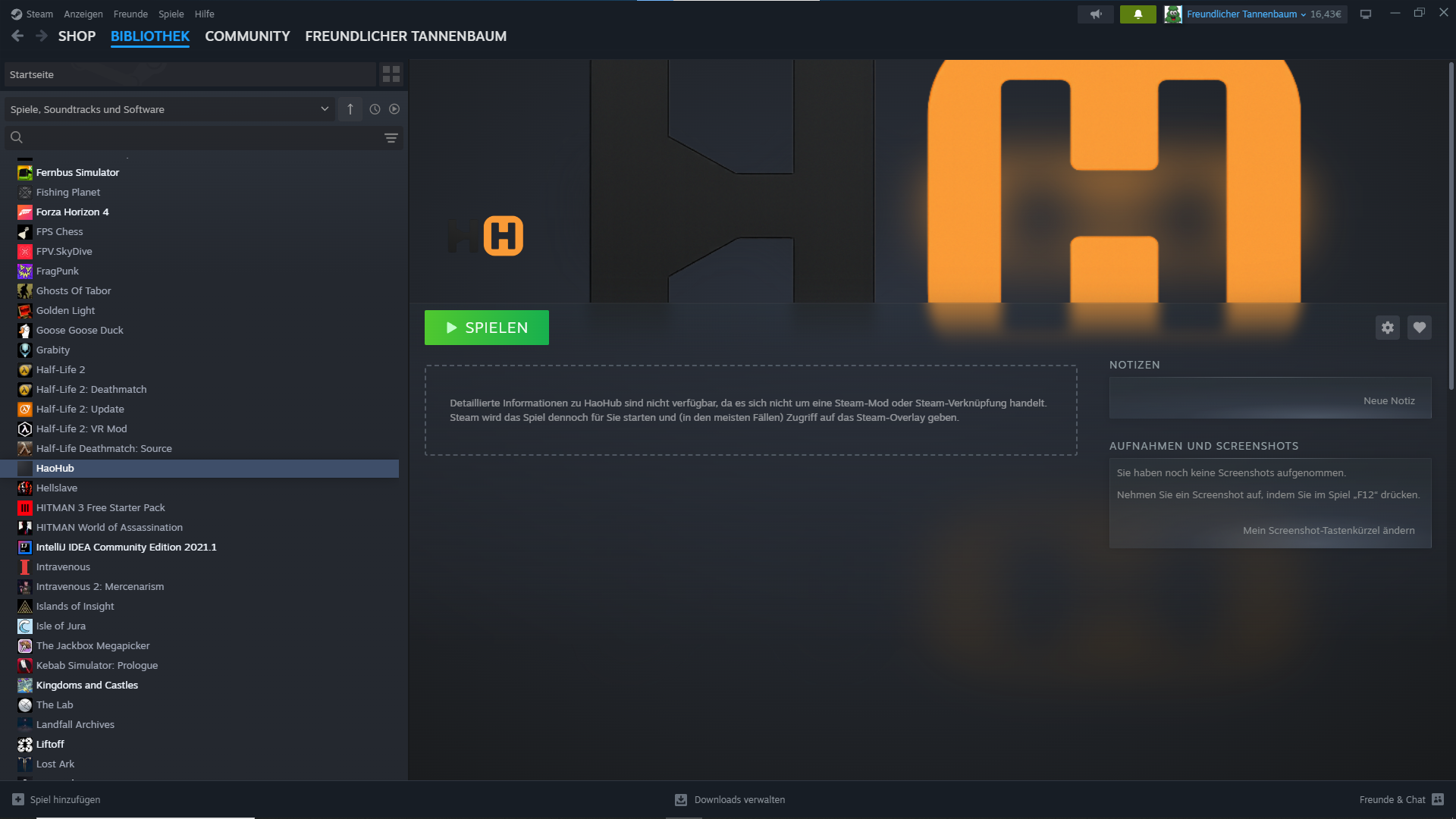This screenshot has width=1456, height=819.
Task: Add HaoHub to favorites with heart
Action: tap(1420, 328)
